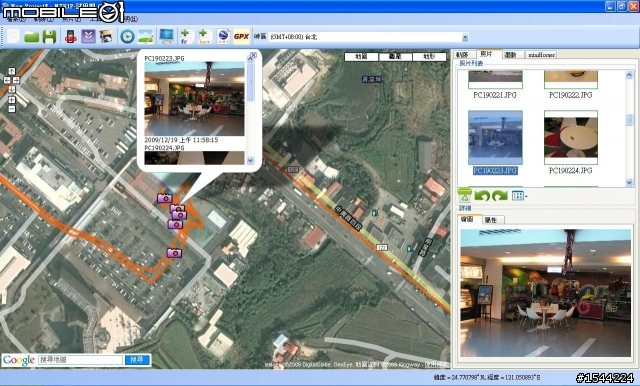
Task: Click the Google Earth KMZ export icon
Action: click(x=223, y=37)
